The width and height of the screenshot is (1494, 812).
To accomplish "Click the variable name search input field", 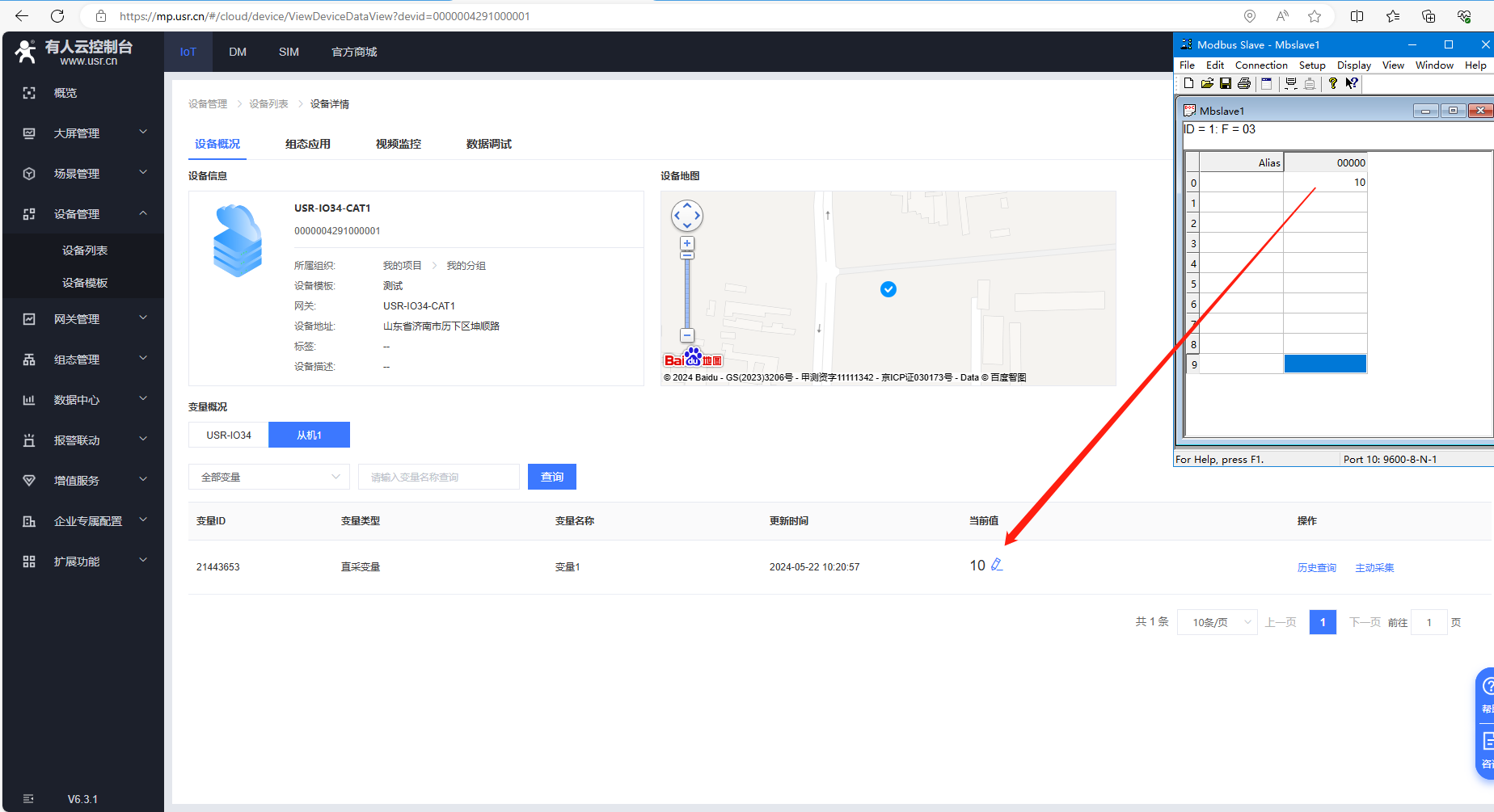I will tap(439, 477).
